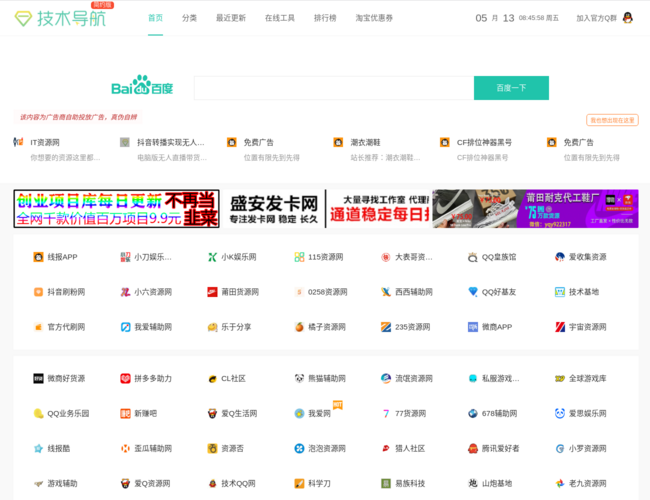650x500 pixels.
Task: Open the 腾讯爱好者 icon
Action: (473, 449)
